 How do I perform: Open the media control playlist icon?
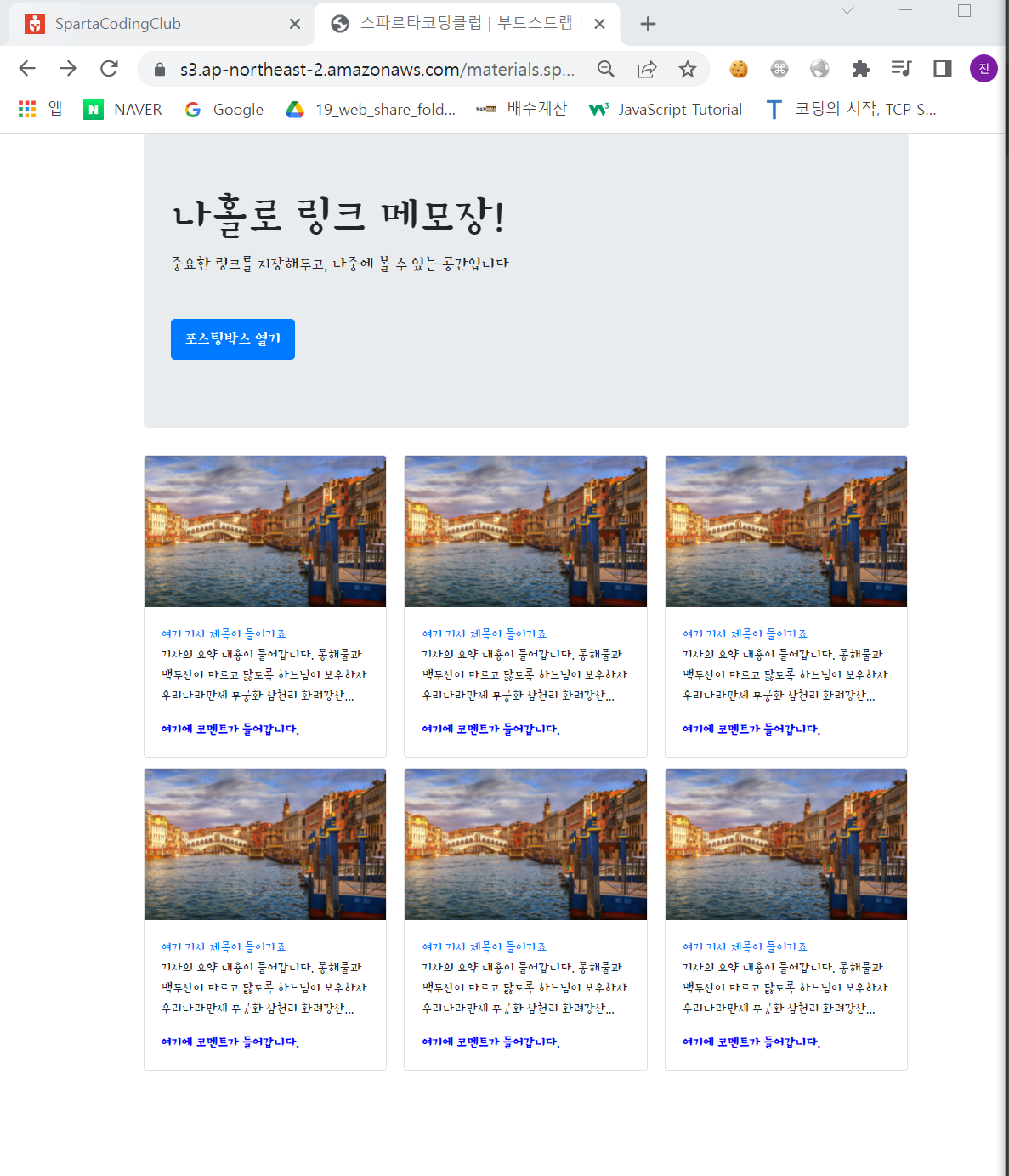902,69
